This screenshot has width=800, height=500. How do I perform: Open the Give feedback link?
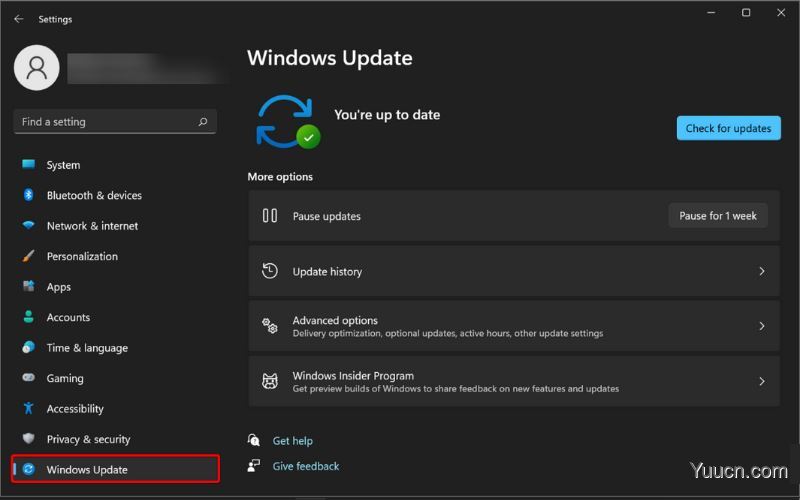click(x=306, y=466)
